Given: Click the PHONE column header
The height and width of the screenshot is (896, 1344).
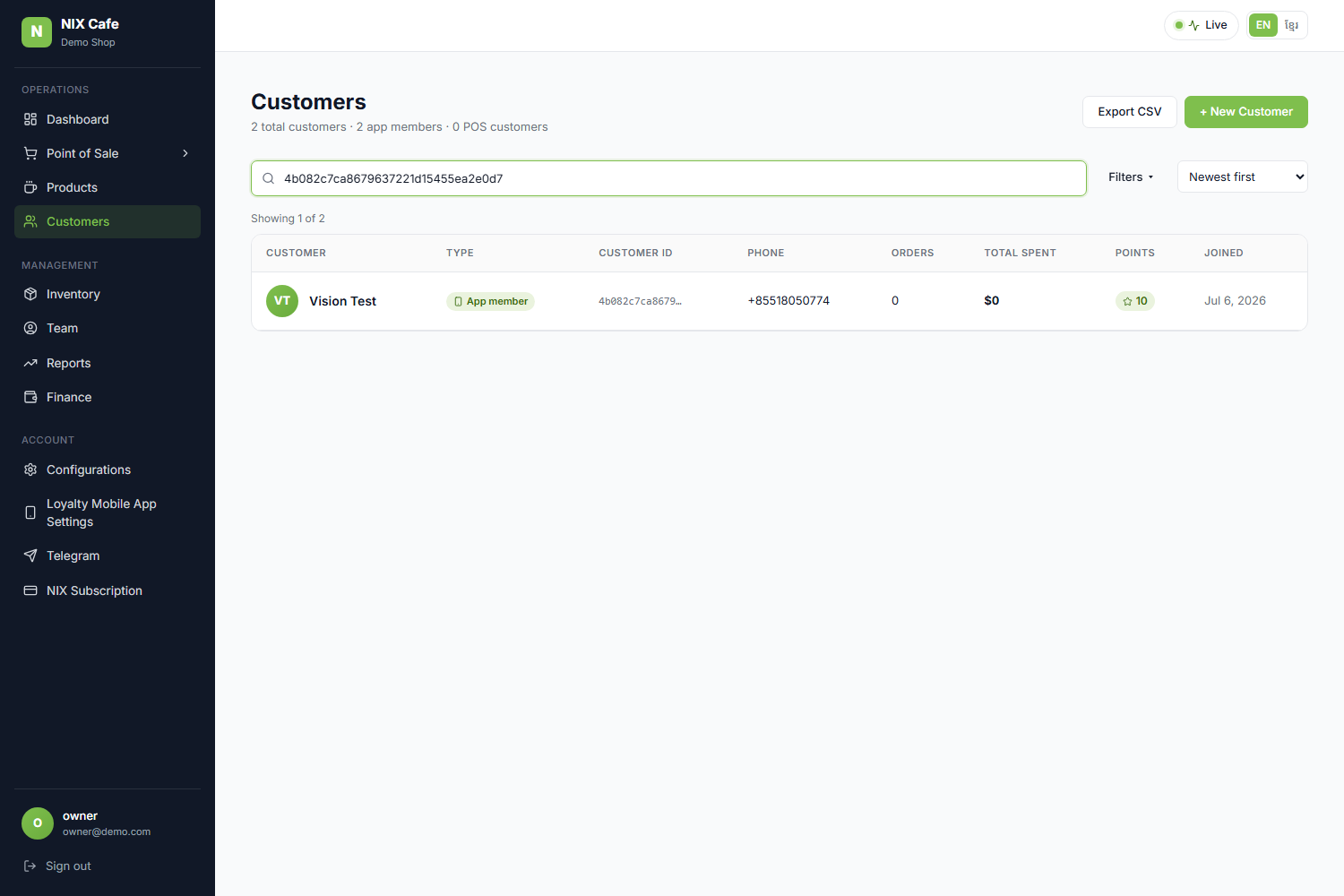Looking at the screenshot, I should coord(766,254).
